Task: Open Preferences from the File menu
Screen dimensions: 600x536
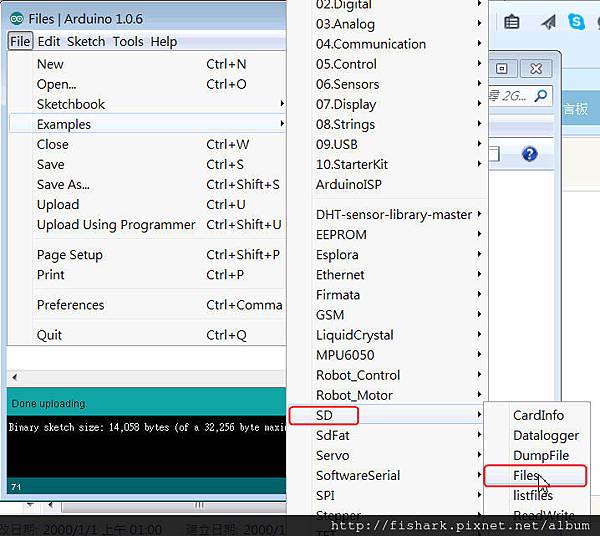Action: pos(147,305)
